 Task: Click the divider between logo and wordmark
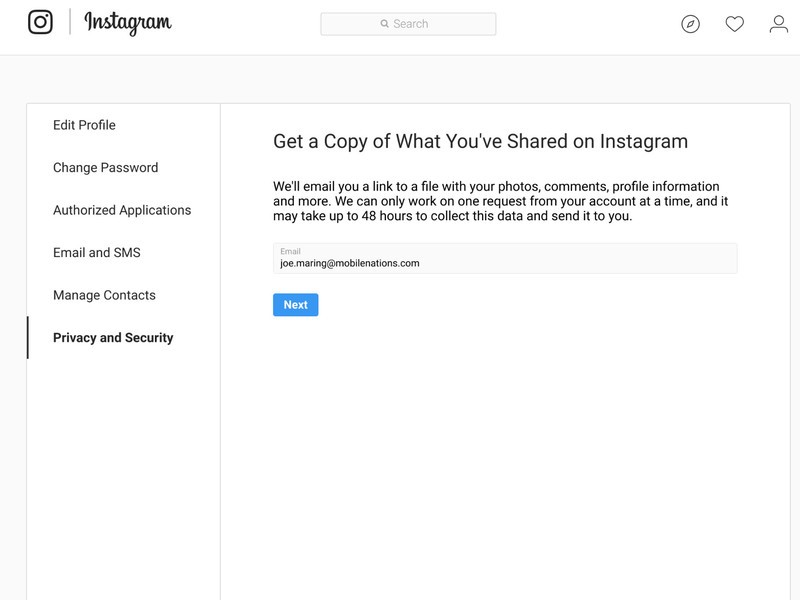(x=70, y=22)
